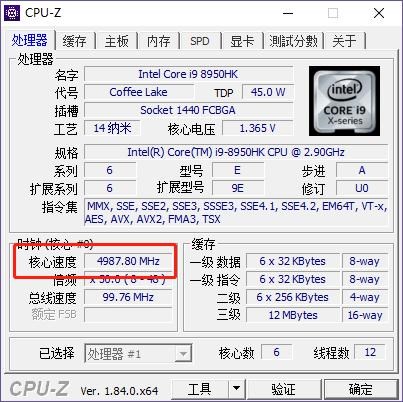Image resolution: width=403 pixels, height=402 pixels.
Task: Click the 核心速度 4987.80 MHz field
Action: point(128,261)
